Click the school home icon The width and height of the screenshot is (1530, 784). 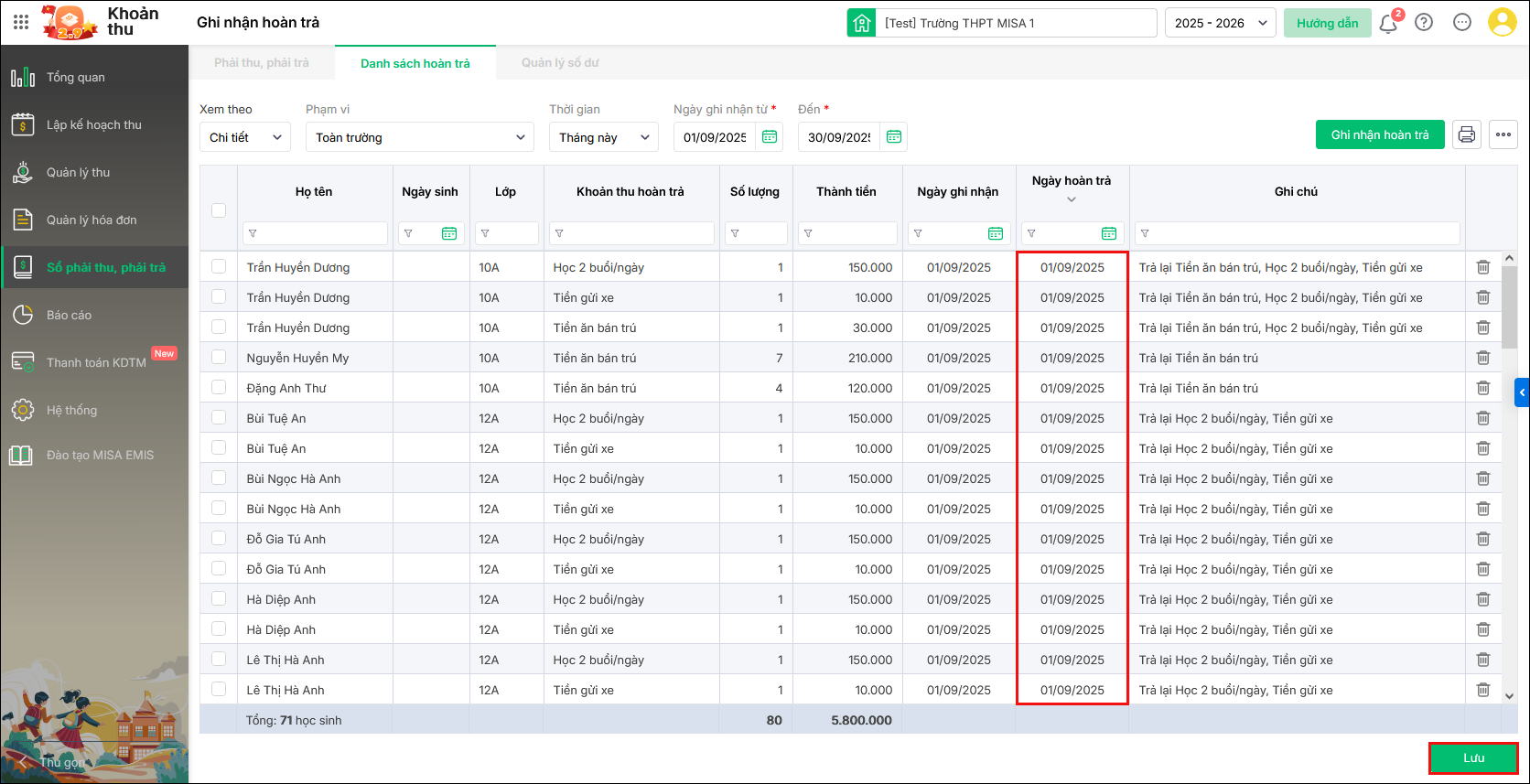tap(861, 23)
